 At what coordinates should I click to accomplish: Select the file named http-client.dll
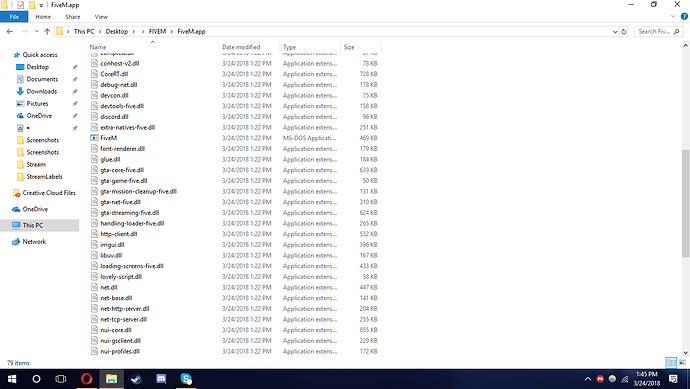click(x=119, y=234)
